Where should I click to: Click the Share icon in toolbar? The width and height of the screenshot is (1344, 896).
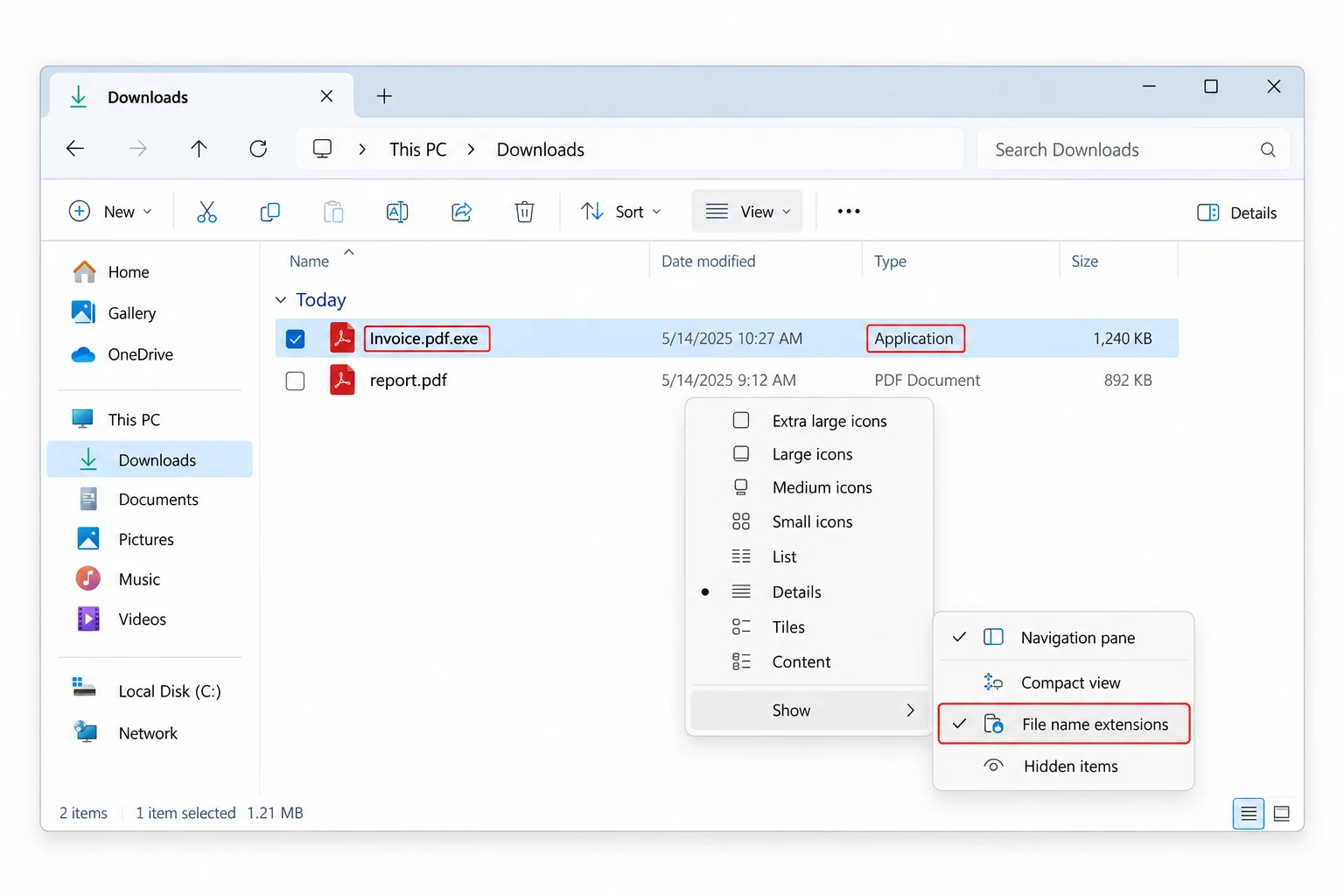[x=461, y=212]
